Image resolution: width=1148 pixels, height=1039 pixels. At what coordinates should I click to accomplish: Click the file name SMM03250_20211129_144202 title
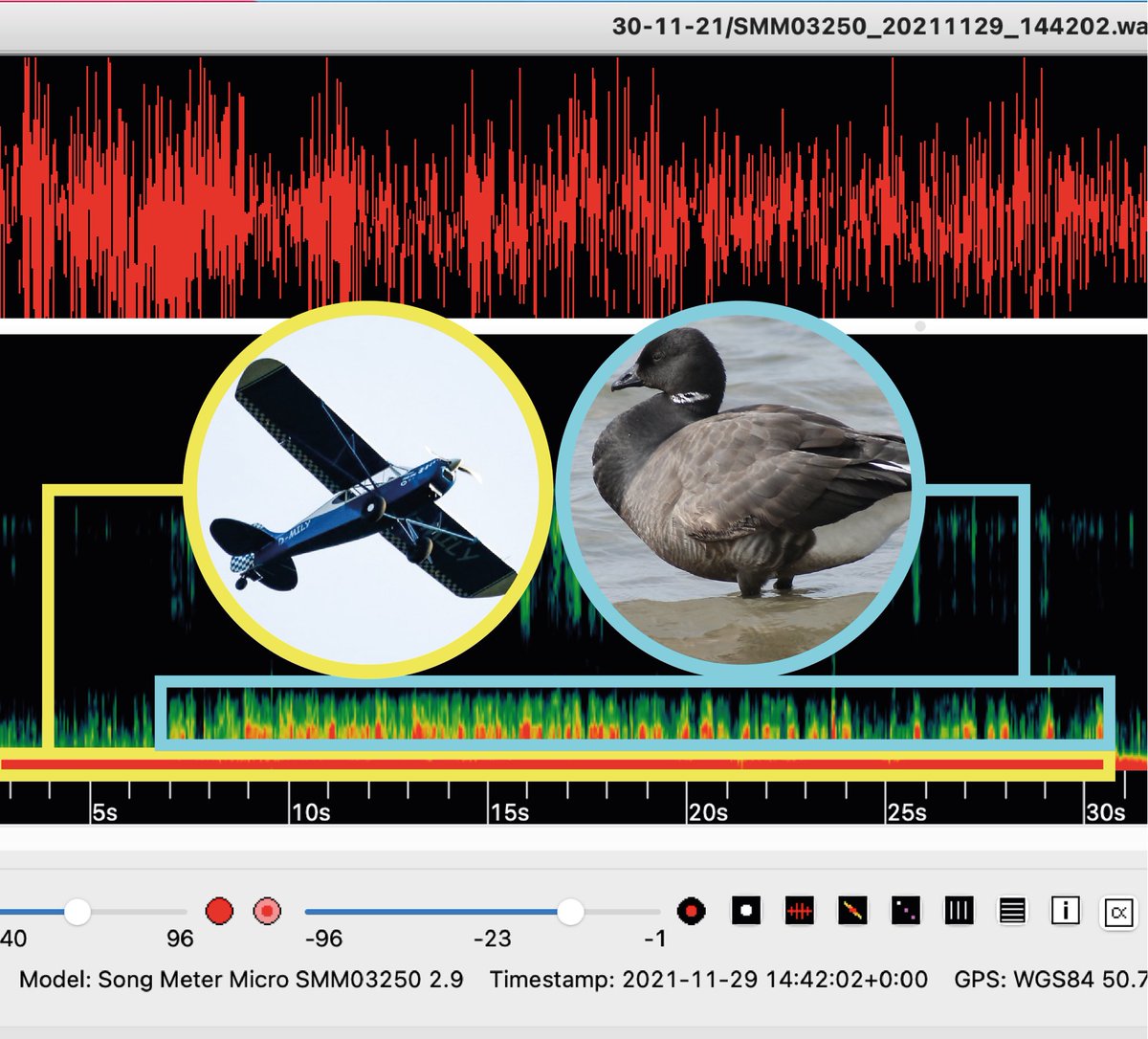[x=879, y=26]
